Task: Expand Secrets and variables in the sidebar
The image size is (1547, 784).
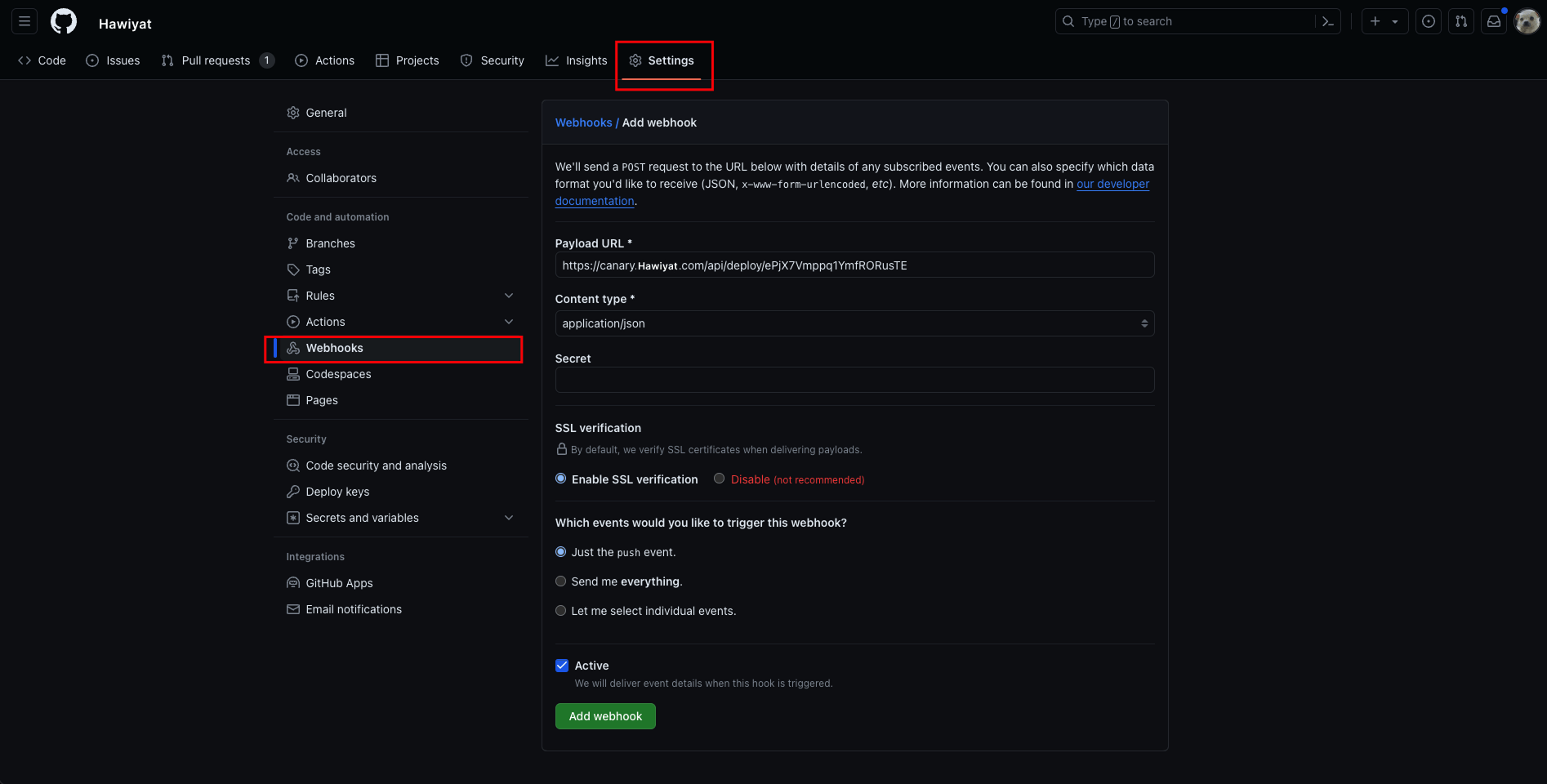Action: [x=508, y=517]
